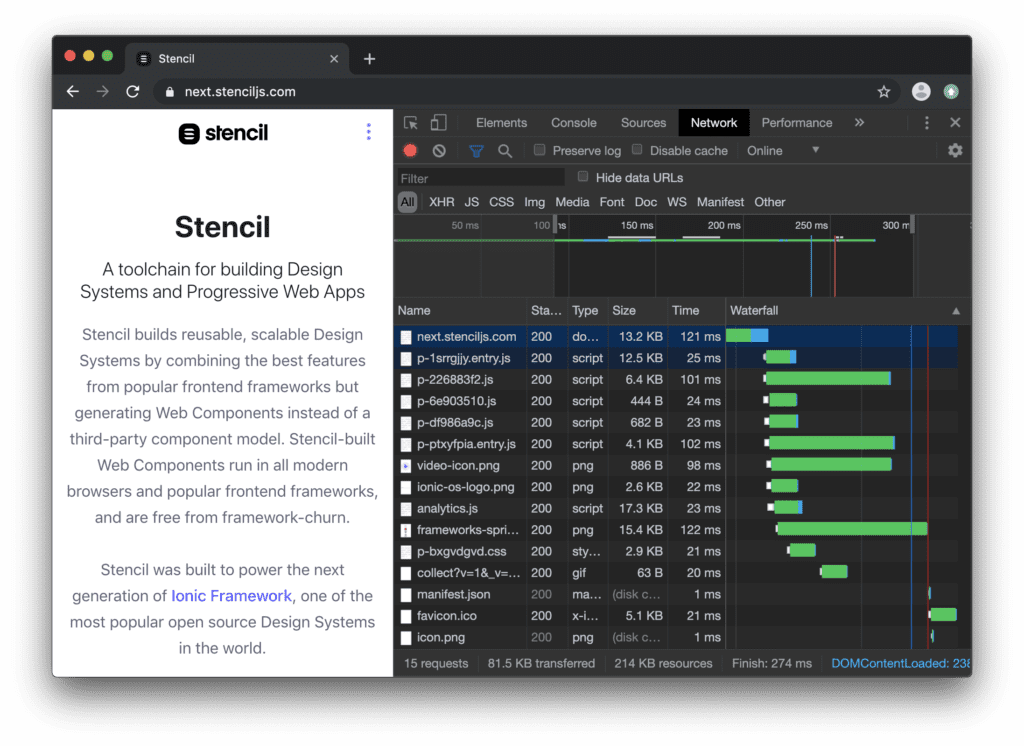This screenshot has height=746, width=1024.
Task: Enable the Preserve log checkbox
Action: (x=539, y=150)
